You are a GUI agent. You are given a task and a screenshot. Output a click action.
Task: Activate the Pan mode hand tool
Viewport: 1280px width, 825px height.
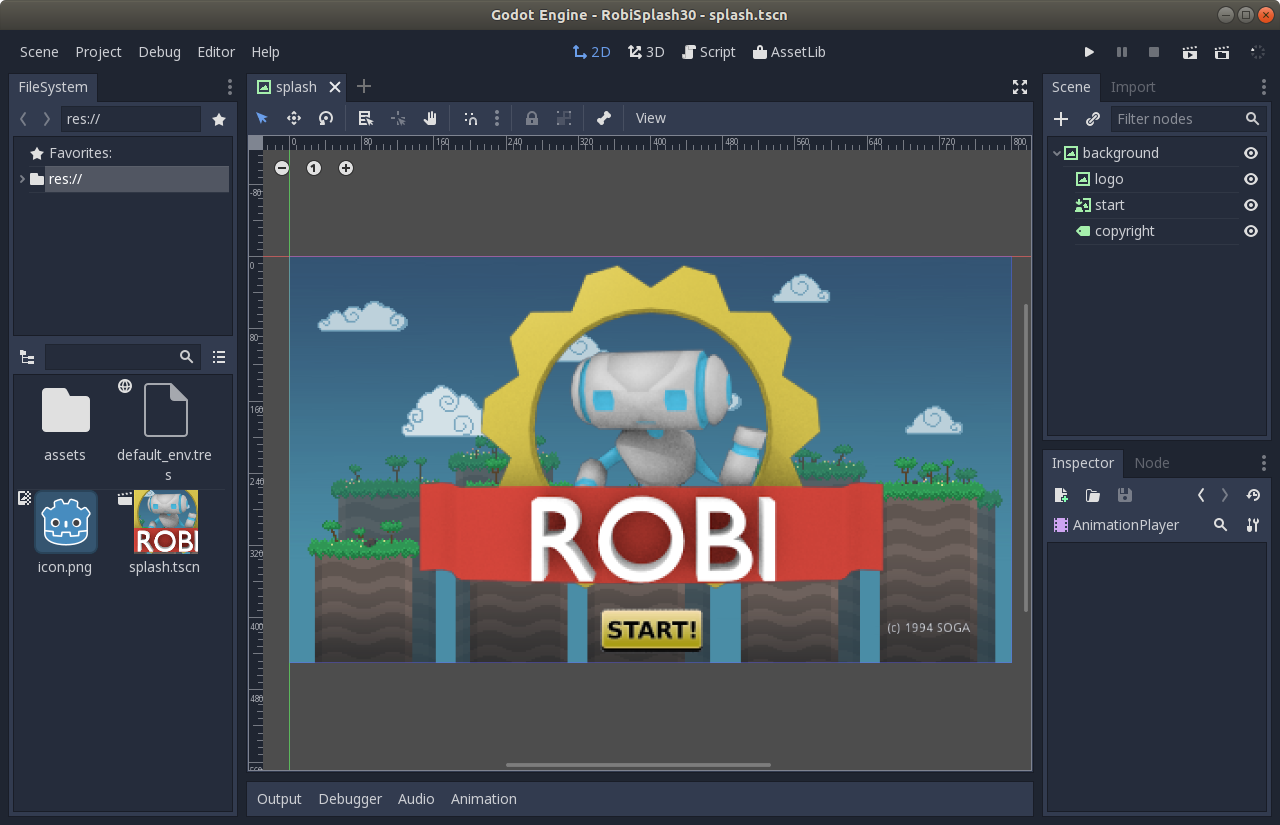(x=430, y=118)
